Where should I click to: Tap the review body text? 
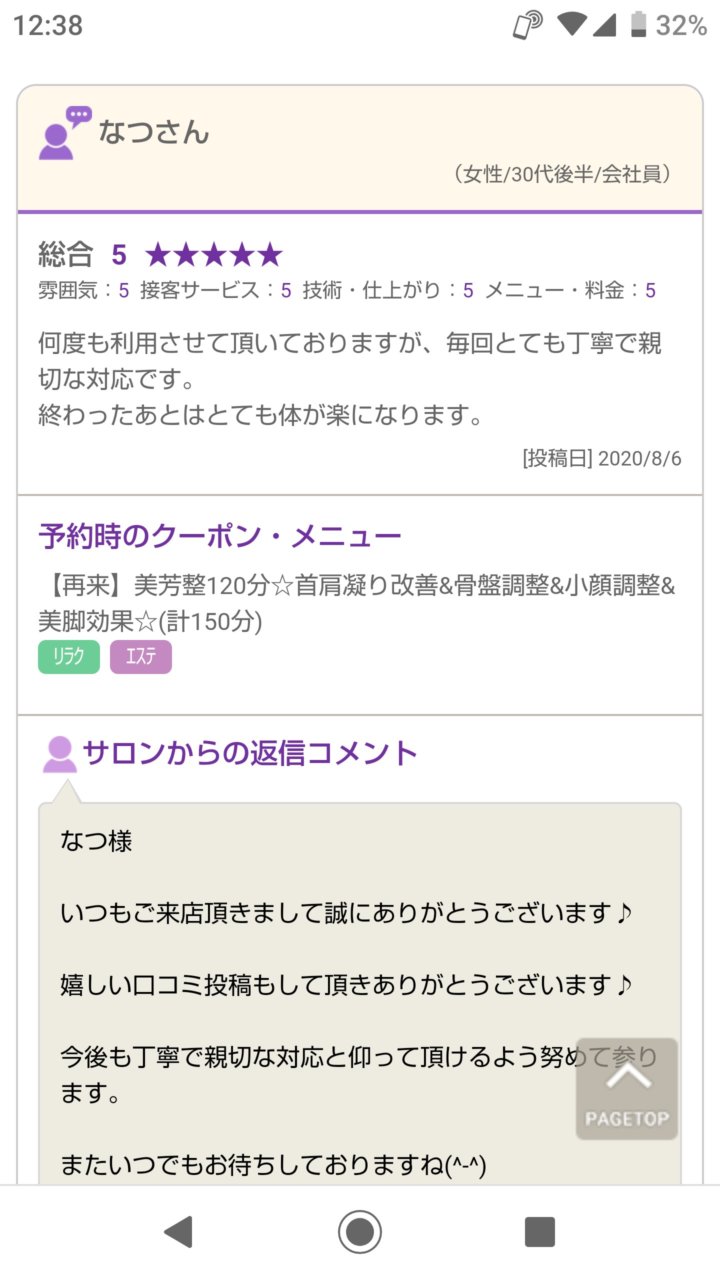pos(350,379)
